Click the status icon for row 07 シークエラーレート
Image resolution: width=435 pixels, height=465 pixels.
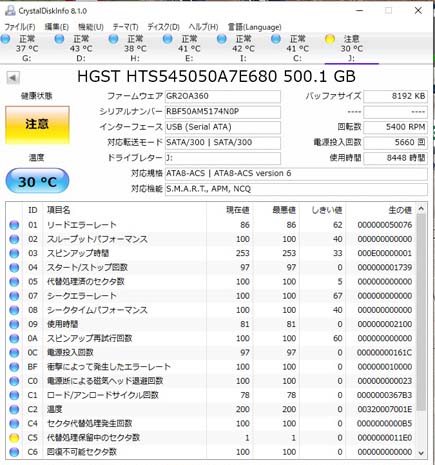coord(14,296)
